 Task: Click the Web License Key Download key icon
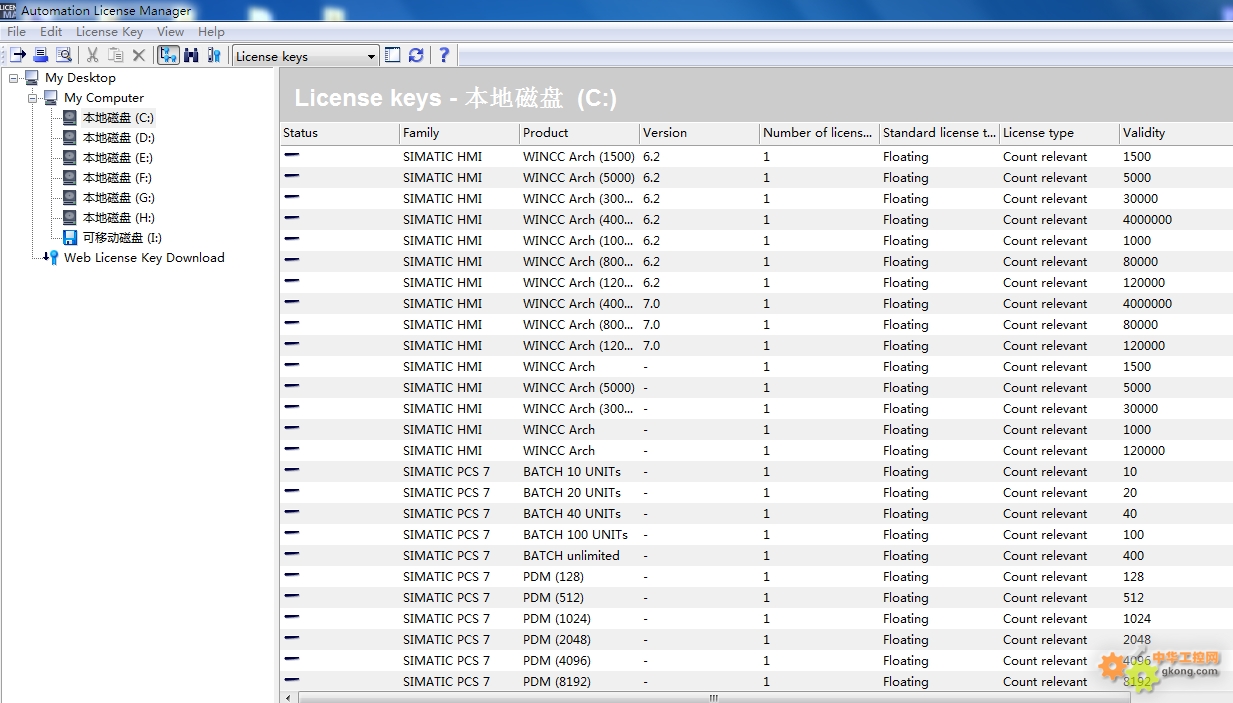point(52,258)
